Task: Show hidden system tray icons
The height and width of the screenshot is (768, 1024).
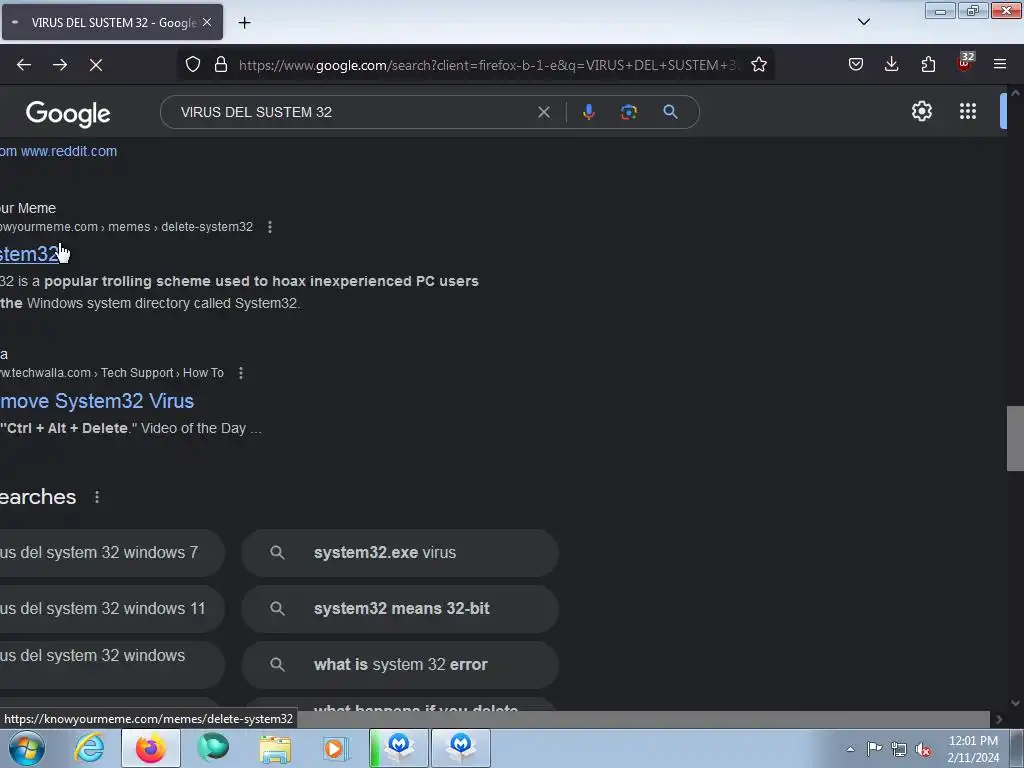Action: (850, 749)
